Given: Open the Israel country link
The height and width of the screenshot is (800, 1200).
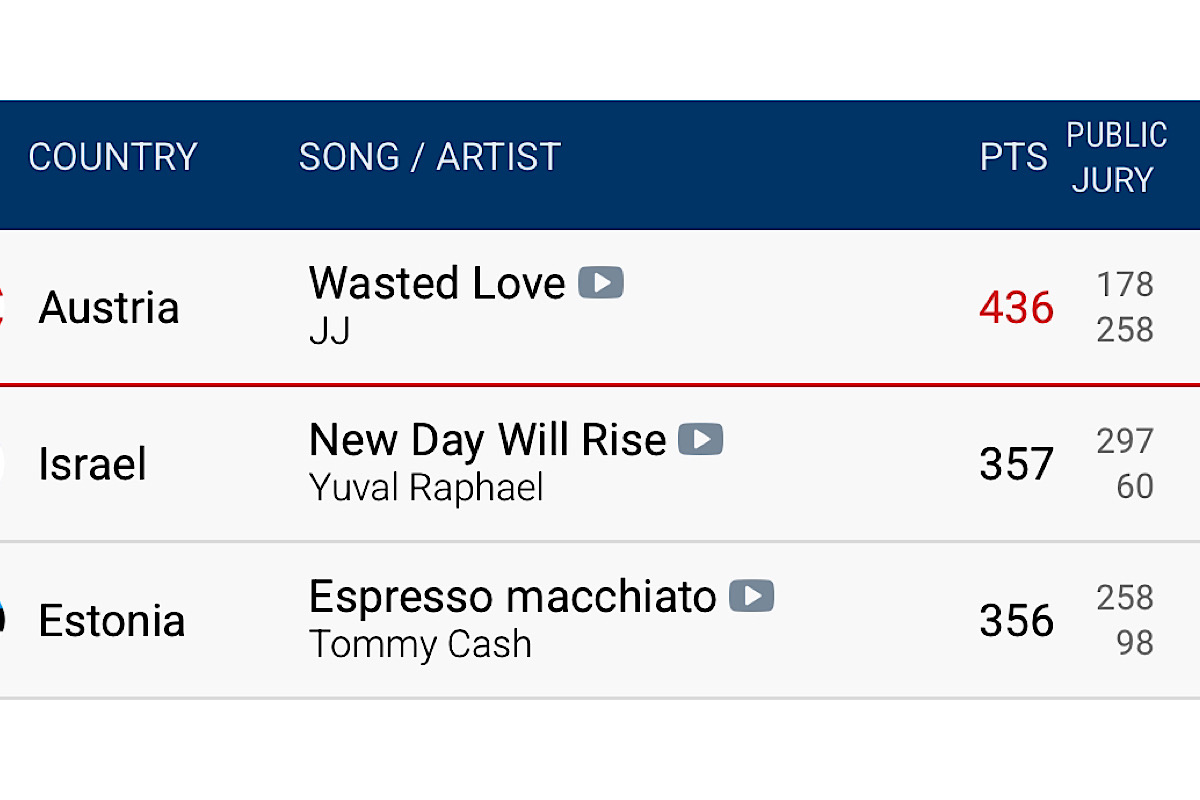Looking at the screenshot, I should tap(93, 464).
